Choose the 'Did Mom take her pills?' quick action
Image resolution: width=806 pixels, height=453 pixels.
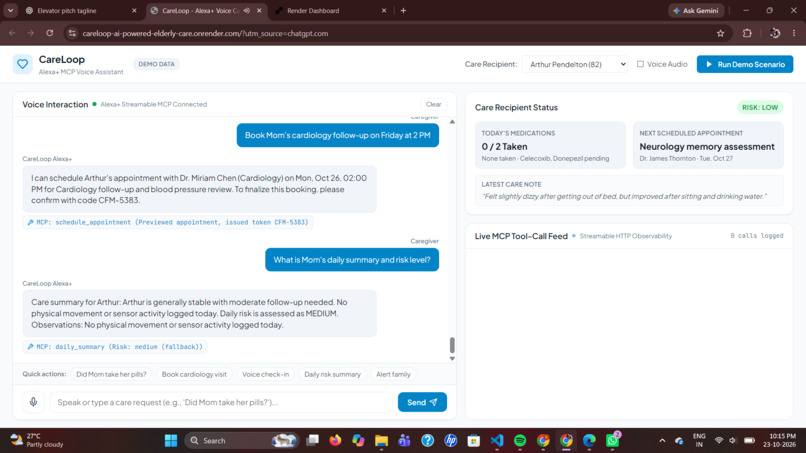[x=111, y=374]
